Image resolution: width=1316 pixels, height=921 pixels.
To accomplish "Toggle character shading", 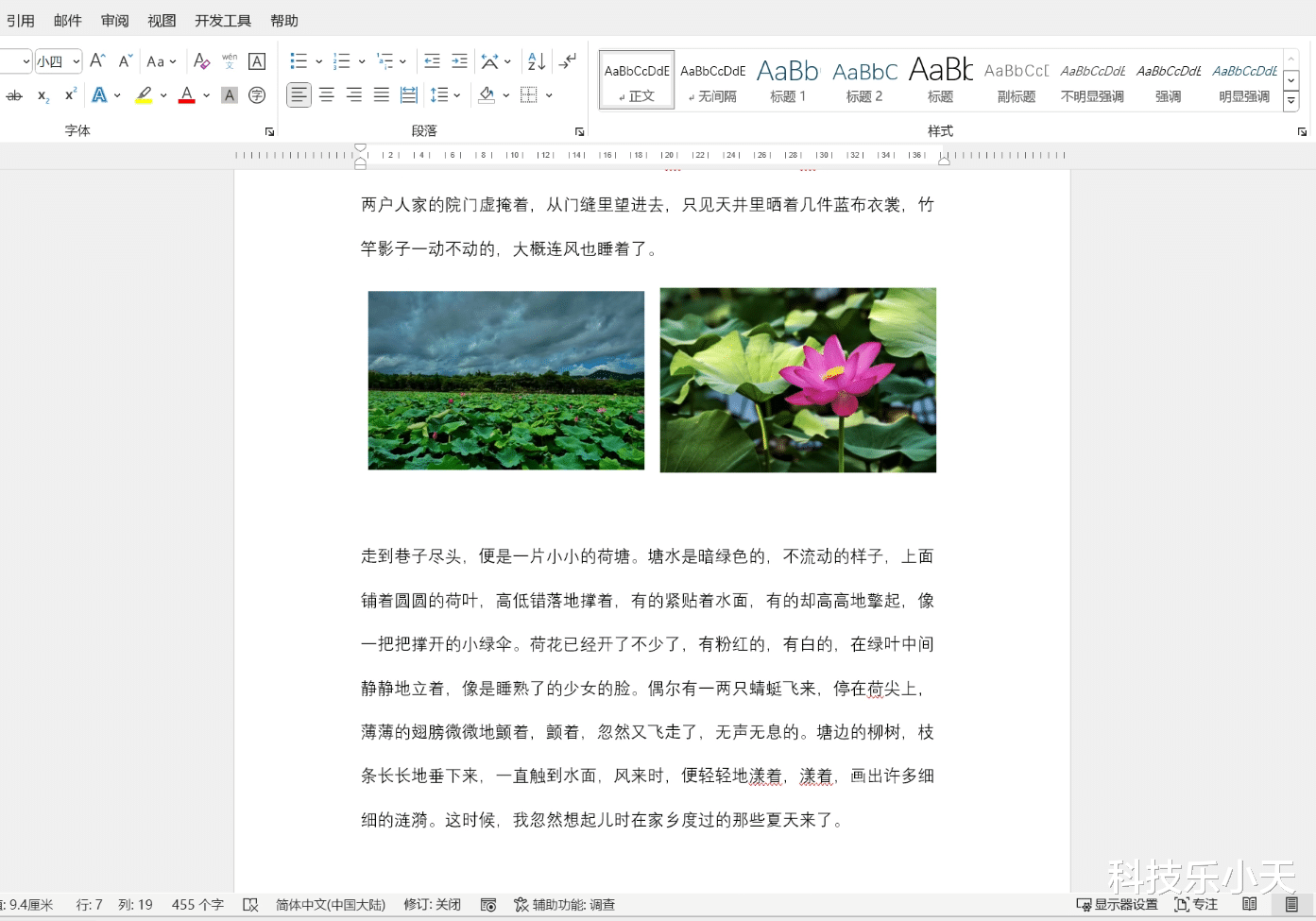I will click(x=230, y=95).
